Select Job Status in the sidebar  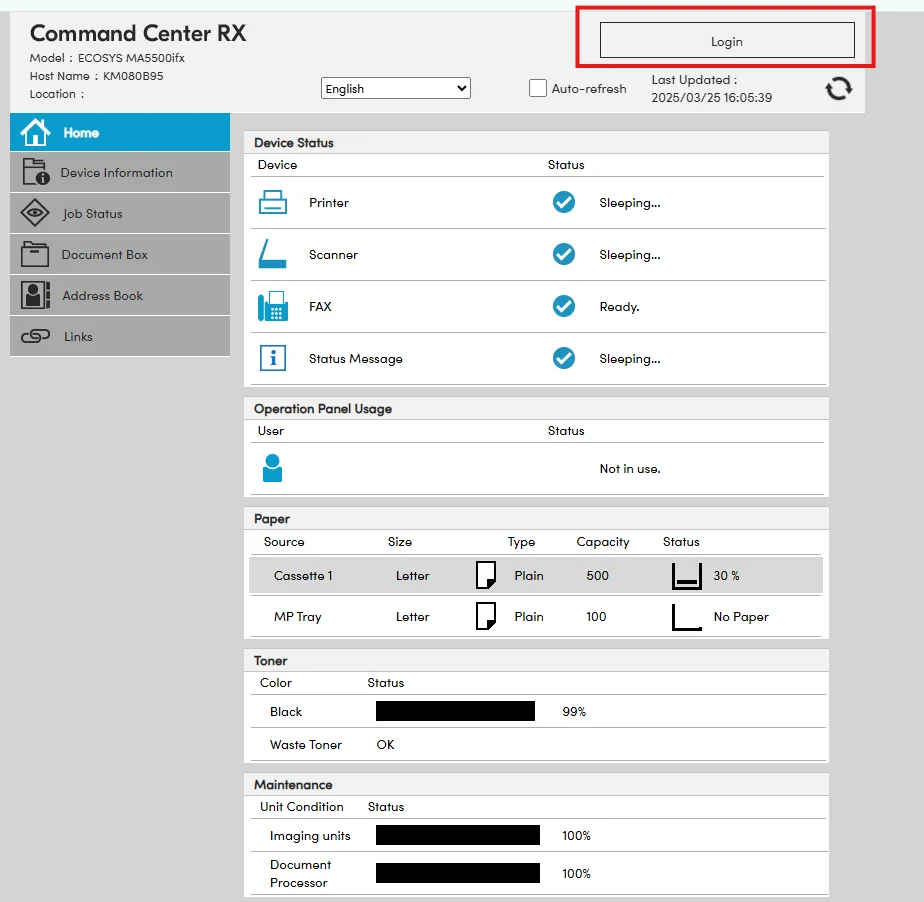pyautogui.click(x=92, y=213)
